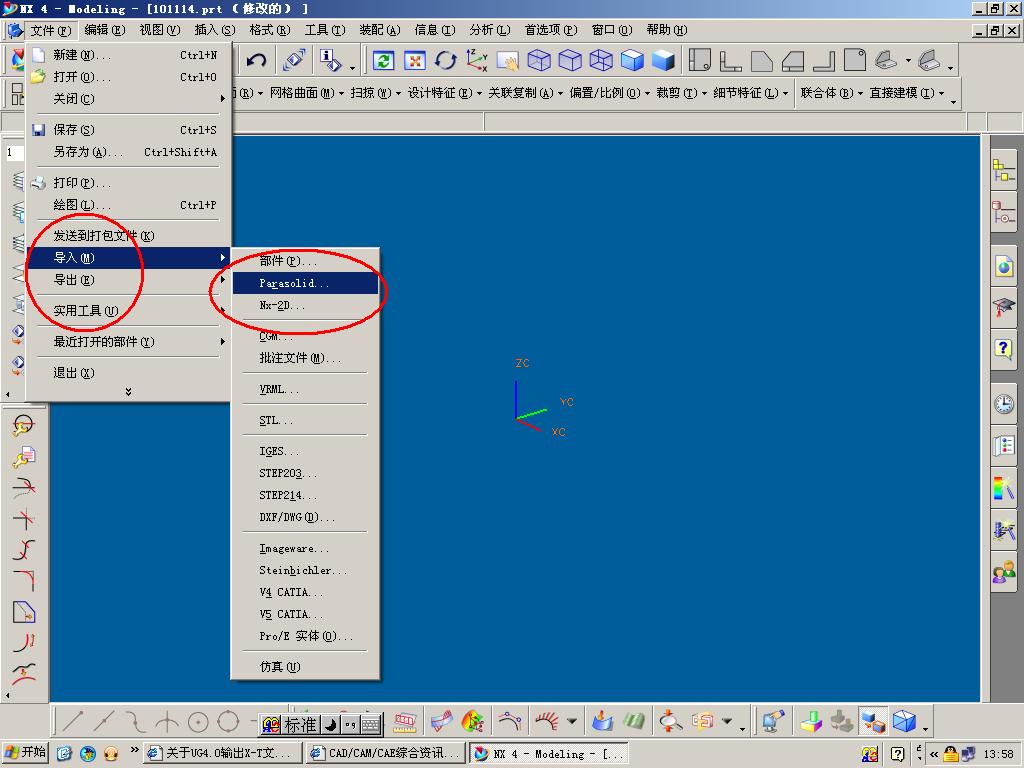Viewport: 1024px width, 768px height.
Task: Choose V5 CATIA... import option
Action: [305, 614]
